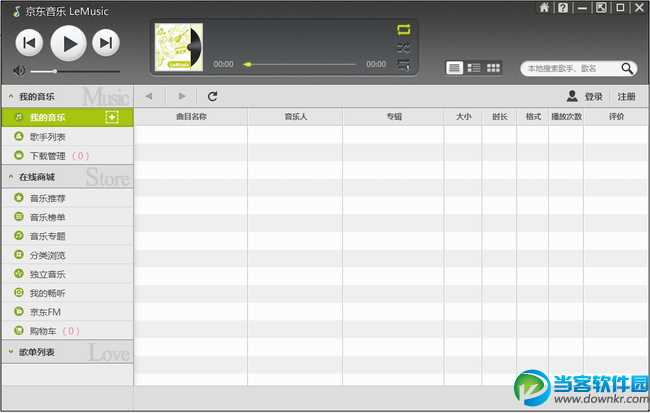Open the 注册 register link
Image resolution: width=650 pixels, height=413 pixels.
(626, 97)
